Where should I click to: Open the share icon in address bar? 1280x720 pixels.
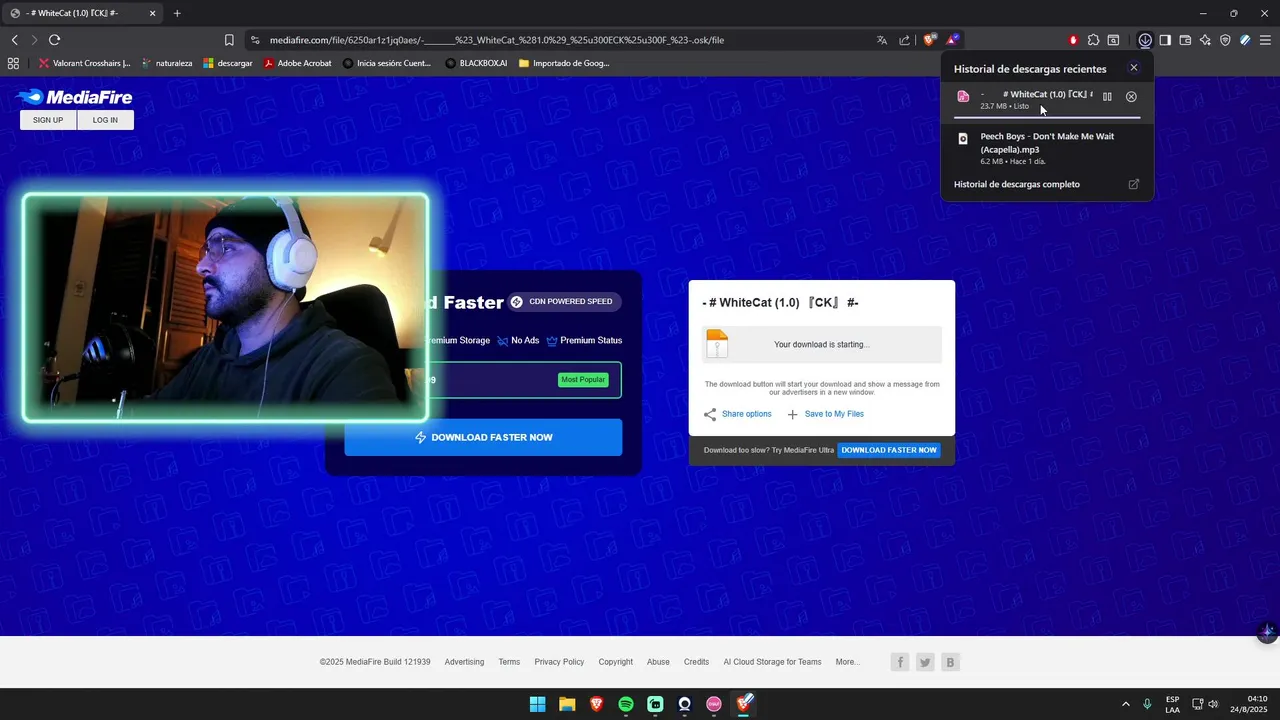click(x=905, y=40)
